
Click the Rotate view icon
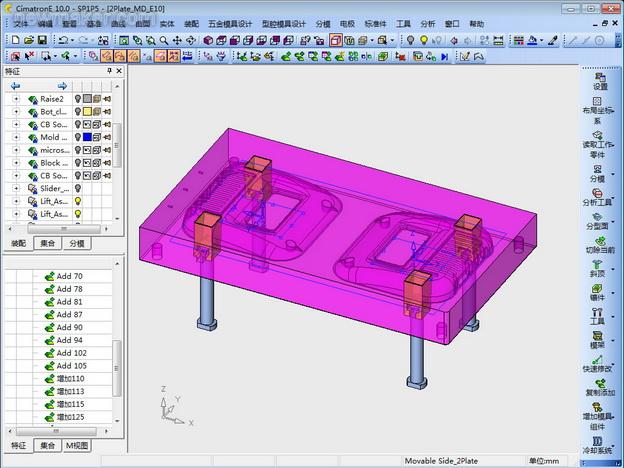point(191,40)
